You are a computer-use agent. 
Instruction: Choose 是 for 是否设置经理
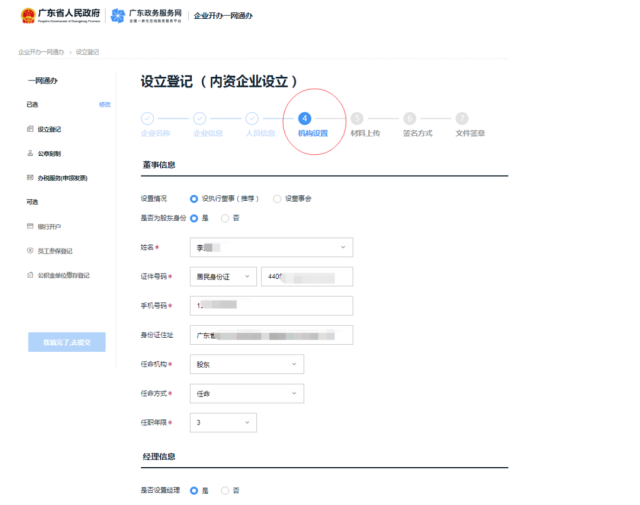tap(194, 491)
